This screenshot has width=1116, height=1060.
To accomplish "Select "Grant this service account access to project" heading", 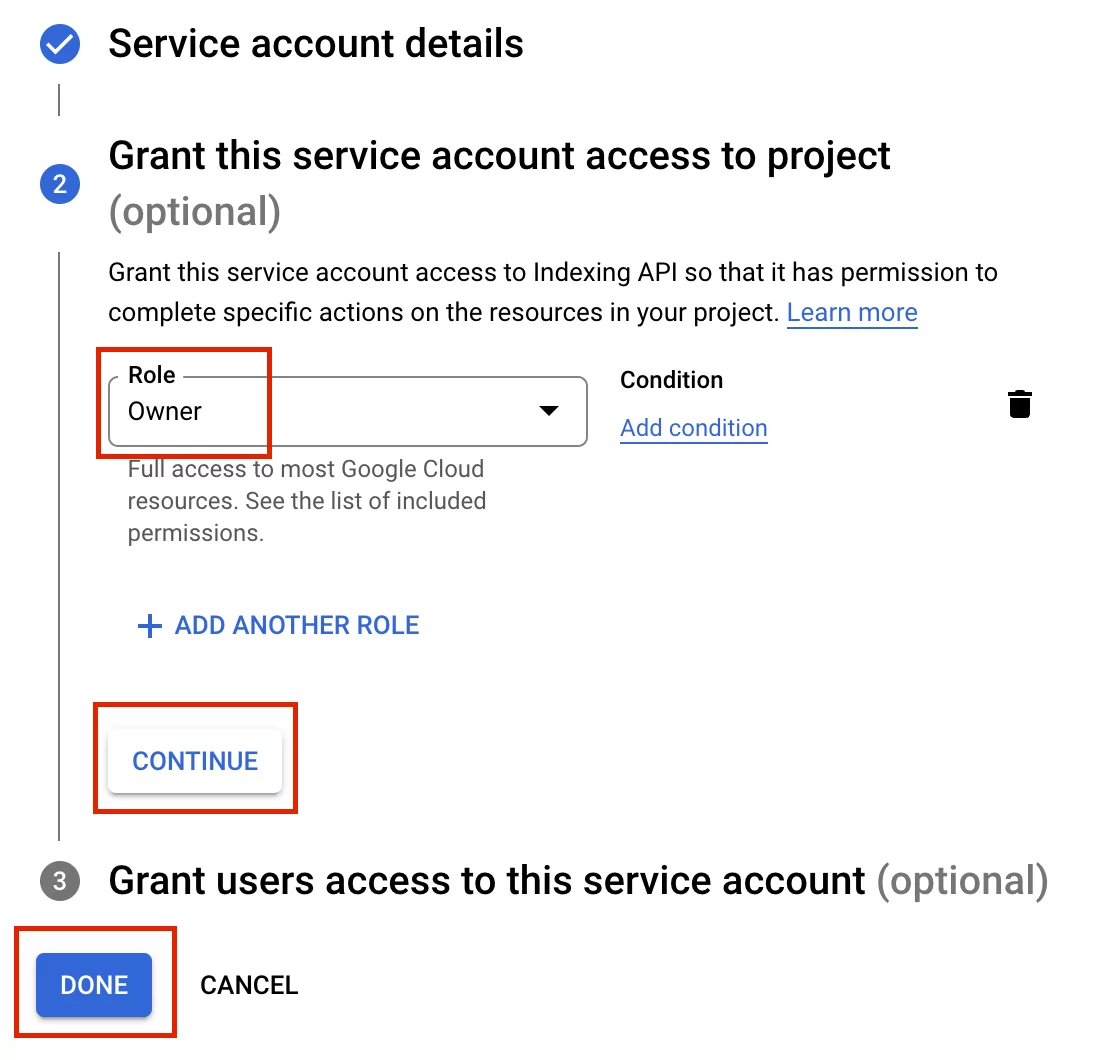I will (499, 156).
